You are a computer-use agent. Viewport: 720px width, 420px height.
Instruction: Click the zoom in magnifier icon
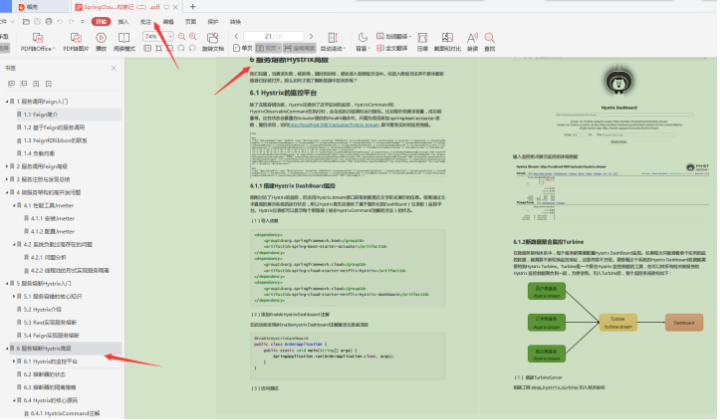(193, 36)
